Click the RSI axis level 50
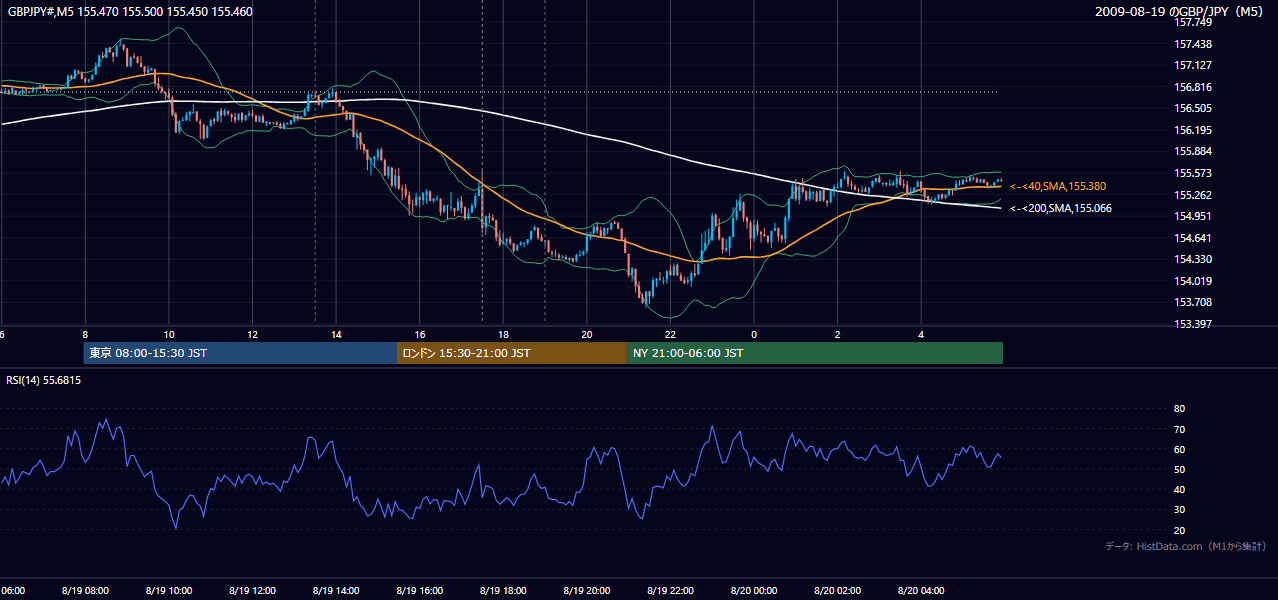Screen dimensions: 1278x600 coord(1180,469)
